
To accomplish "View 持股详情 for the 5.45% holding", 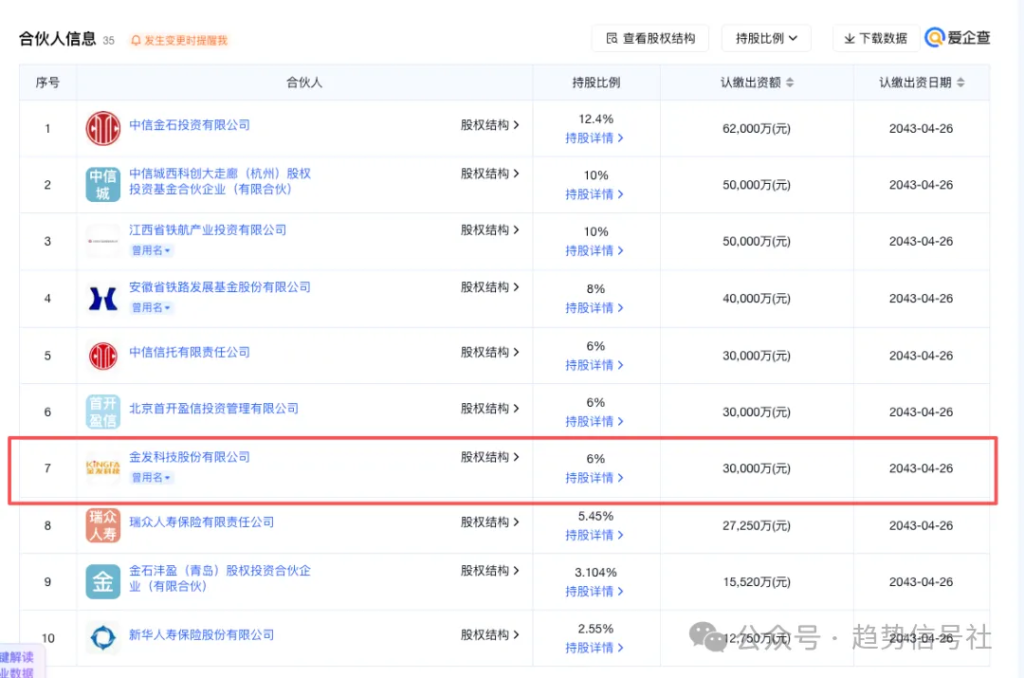I will pos(594,535).
